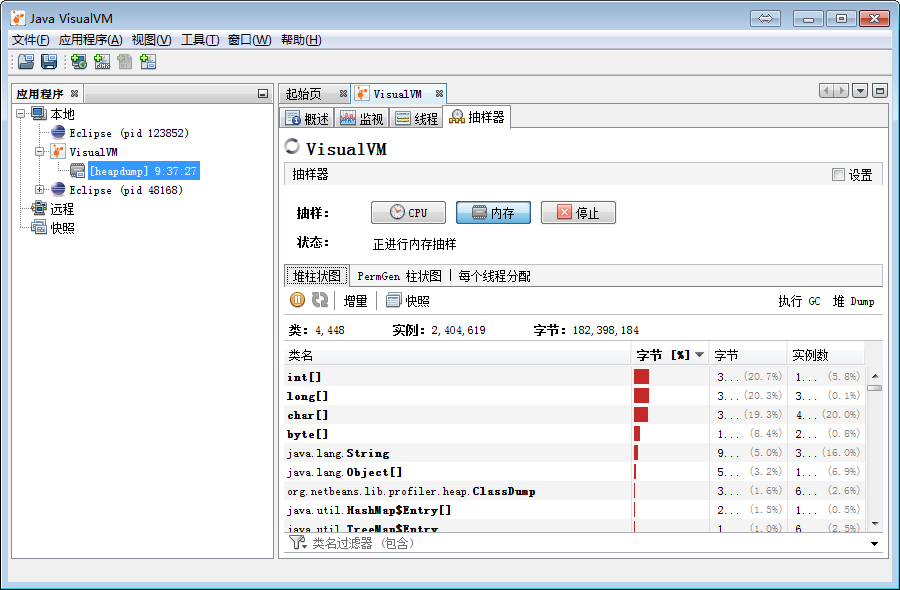Maximize the document window area
The width and height of the screenshot is (900, 590).
point(879,91)
